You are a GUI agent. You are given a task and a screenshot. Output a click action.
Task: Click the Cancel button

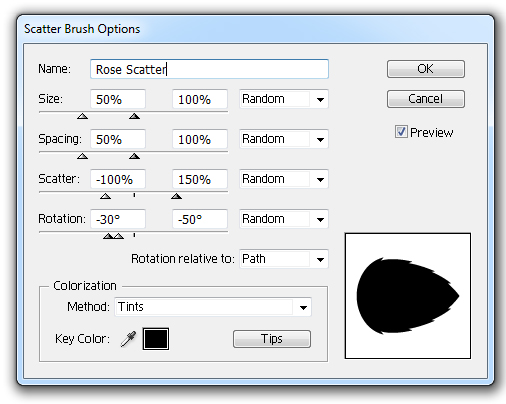click(x=426, y=99)
